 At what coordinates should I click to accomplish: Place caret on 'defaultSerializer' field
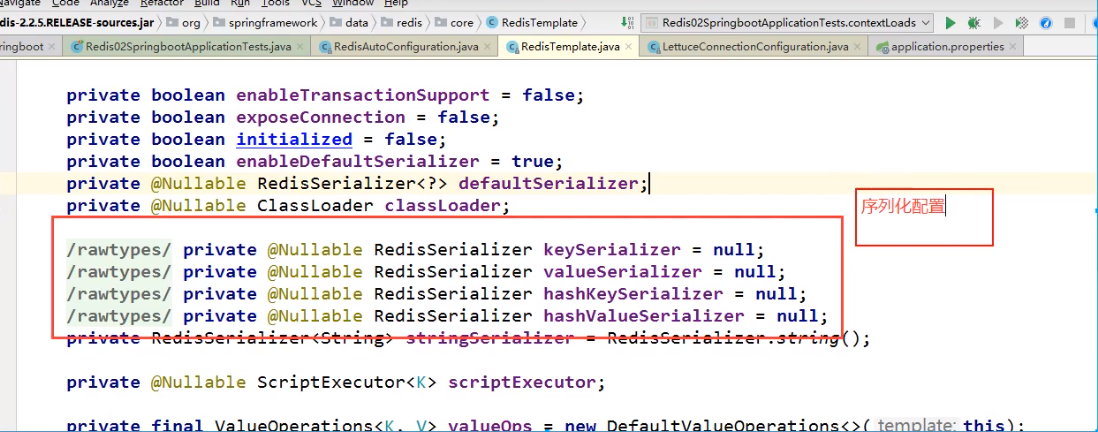point(548,184)
